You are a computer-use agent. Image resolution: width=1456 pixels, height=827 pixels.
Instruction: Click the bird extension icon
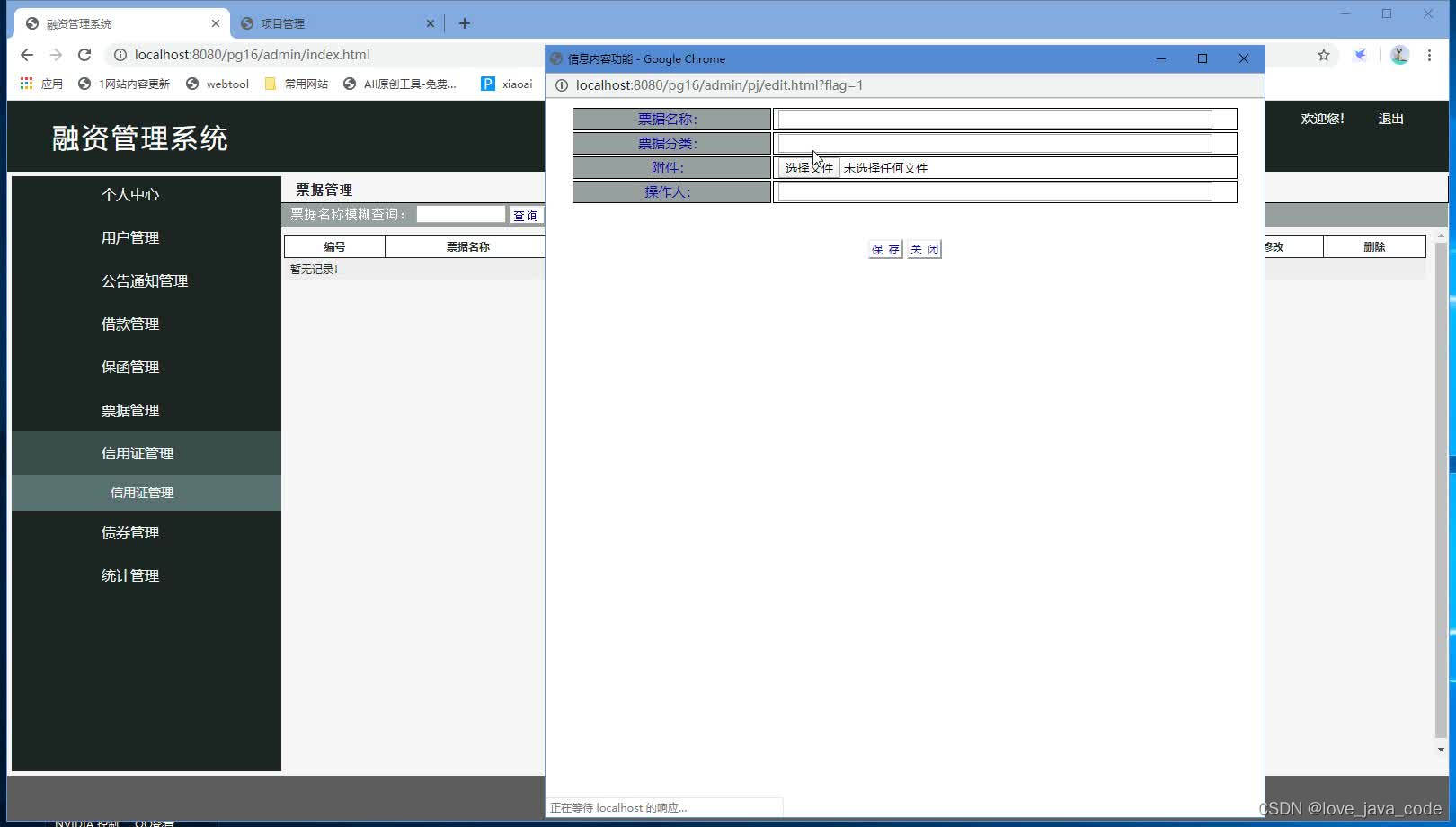[1361, 55]
